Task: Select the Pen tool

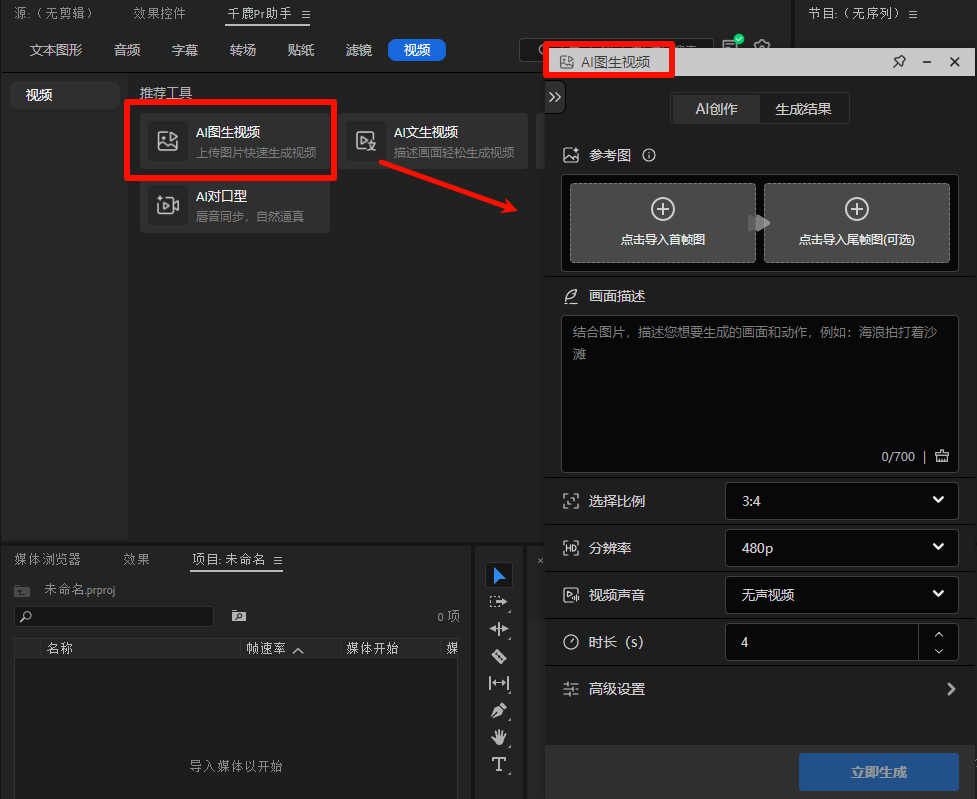Action: pyautogui.click(x=500, y=710)
